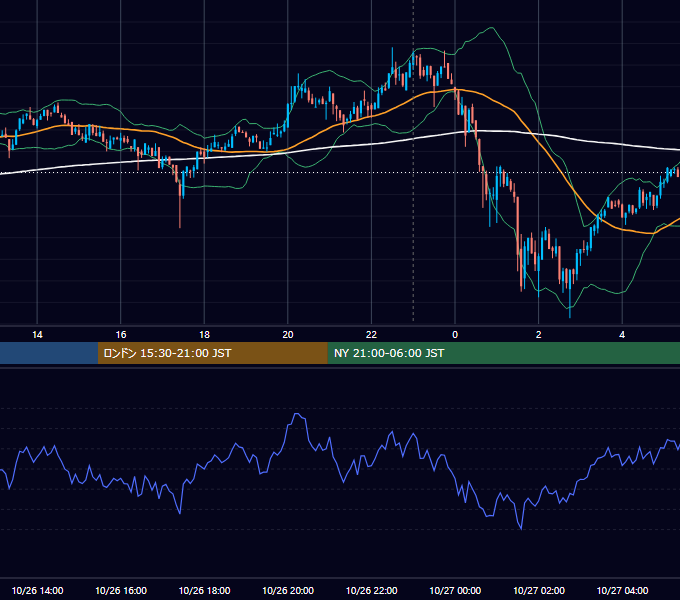Click the London 15:30-21:00 JST session band
Image resolution: width=680 pixels, height=600 pixels.
pos(212,353)
